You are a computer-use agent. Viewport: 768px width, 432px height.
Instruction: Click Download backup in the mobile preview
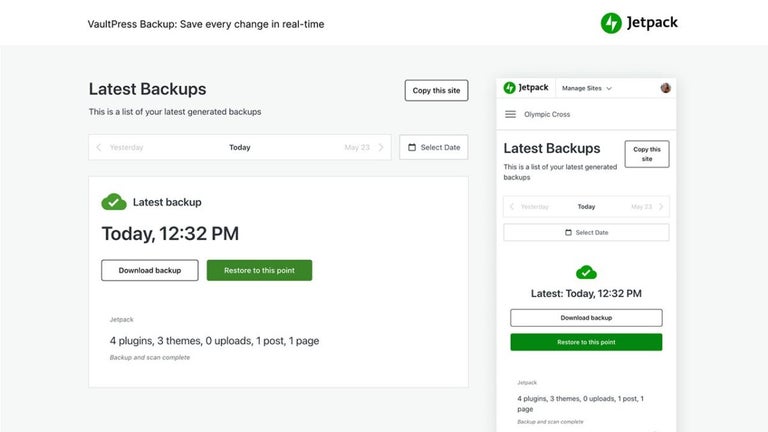click(x=586, y=318)
